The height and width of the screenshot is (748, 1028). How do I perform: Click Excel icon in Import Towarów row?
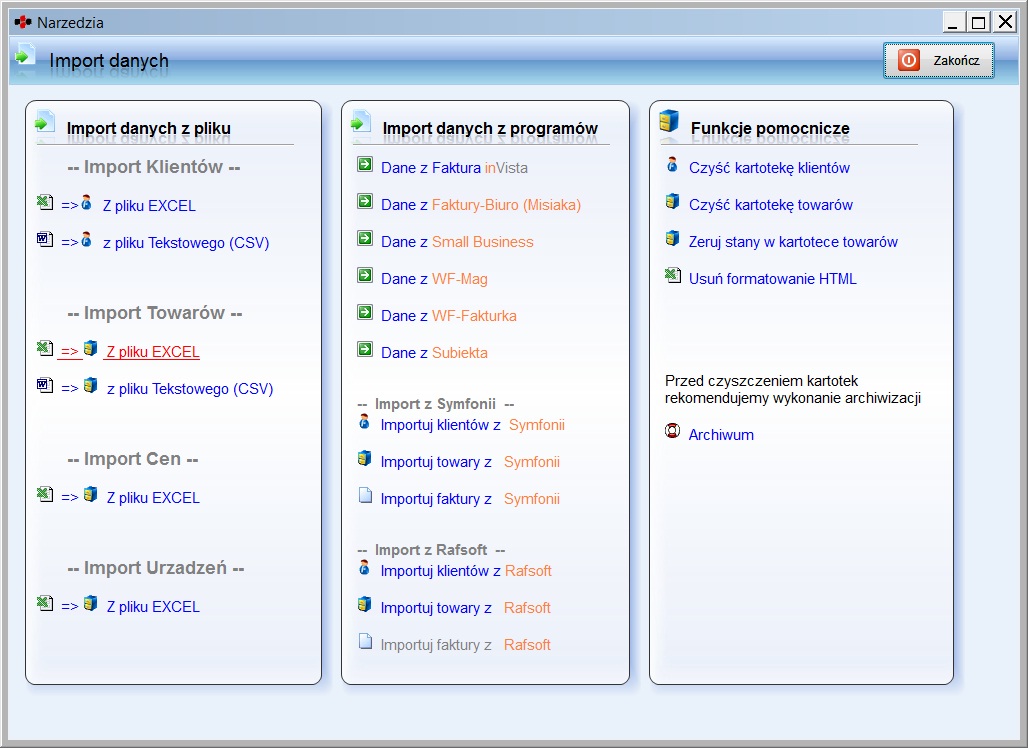[x=45, y=348]
